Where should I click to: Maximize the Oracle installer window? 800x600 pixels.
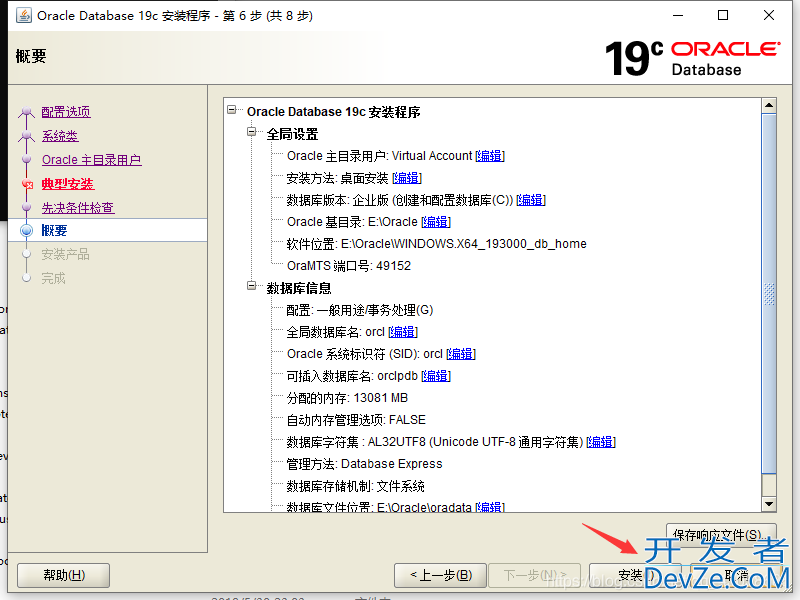click(x=723, y=15)
